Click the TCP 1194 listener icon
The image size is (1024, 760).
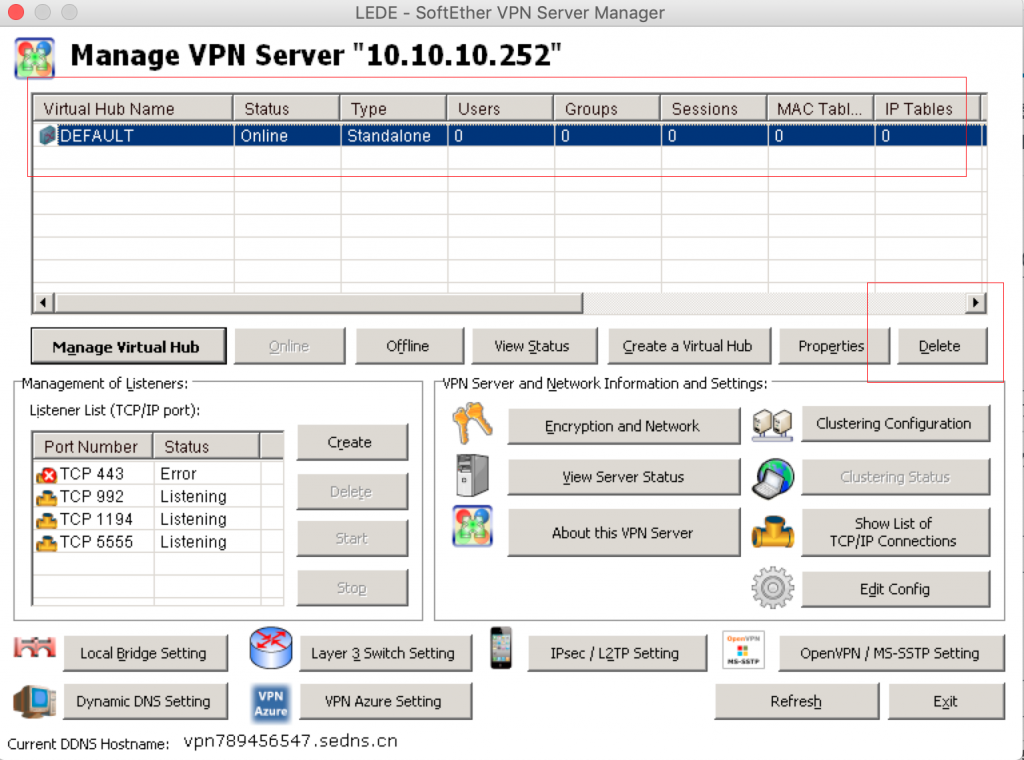point(46,520)
